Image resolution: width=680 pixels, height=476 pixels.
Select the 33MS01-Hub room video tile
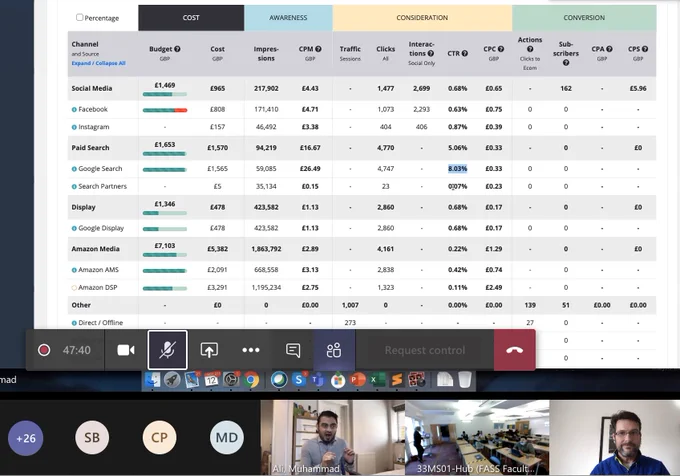point(477,437)
